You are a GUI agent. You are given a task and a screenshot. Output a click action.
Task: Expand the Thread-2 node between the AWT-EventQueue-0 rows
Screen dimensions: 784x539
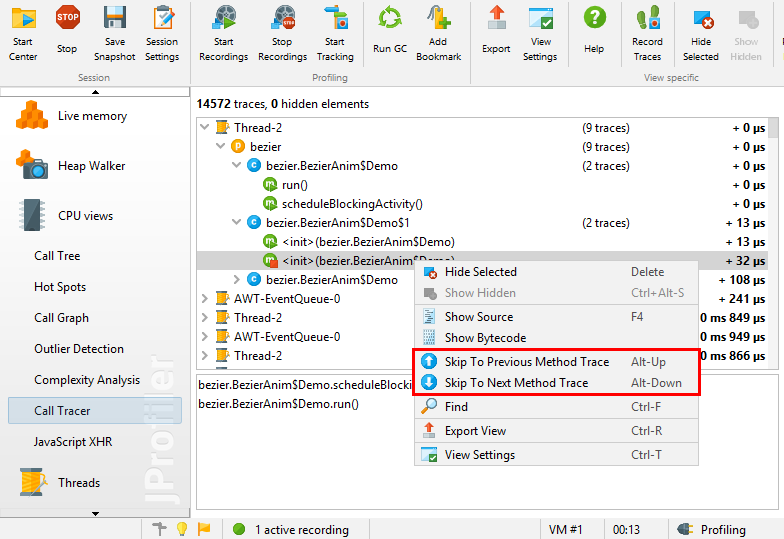204,318
